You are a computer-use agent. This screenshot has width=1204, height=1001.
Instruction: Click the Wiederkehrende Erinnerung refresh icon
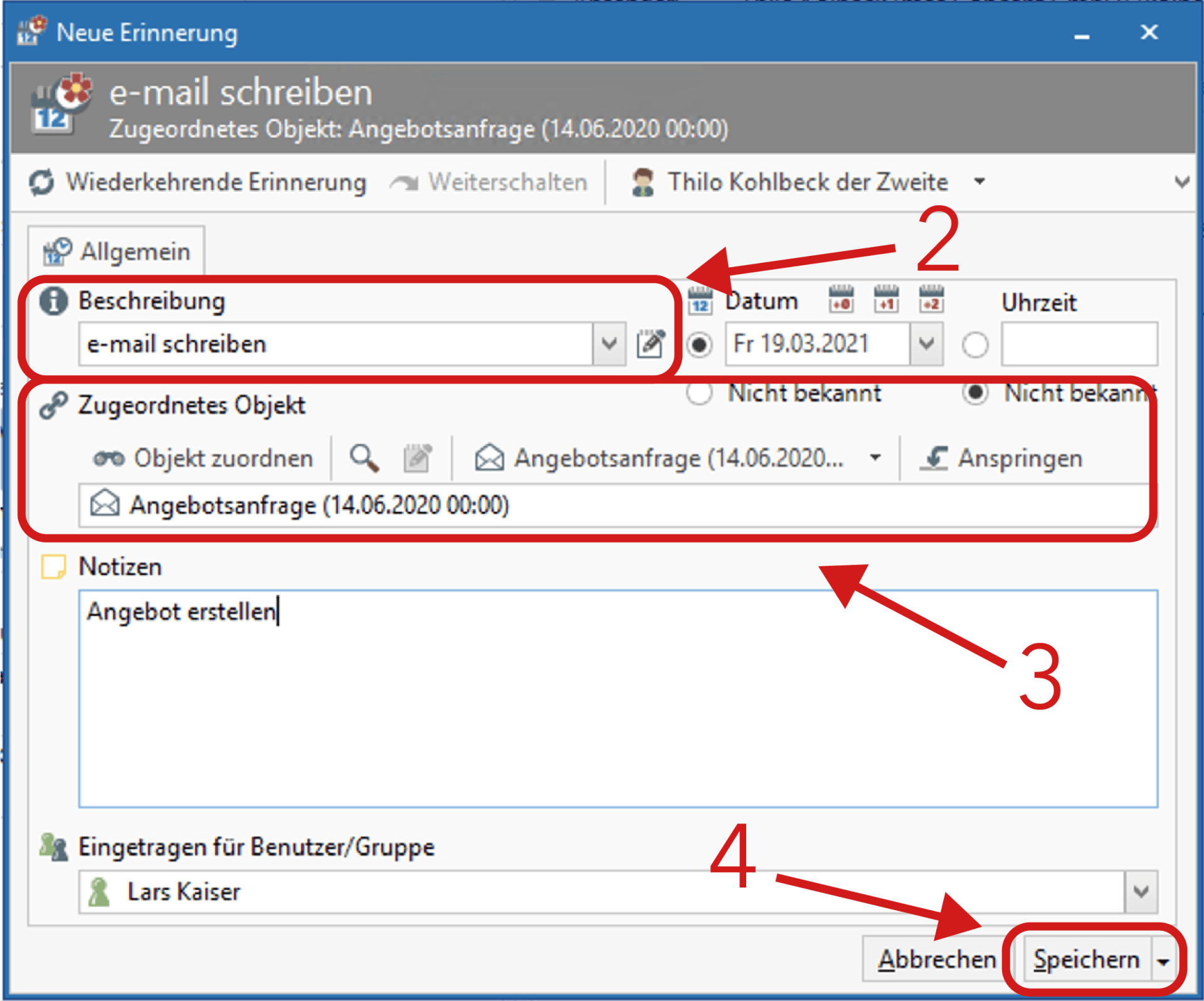pyautogui.click(x=42, y=182)
